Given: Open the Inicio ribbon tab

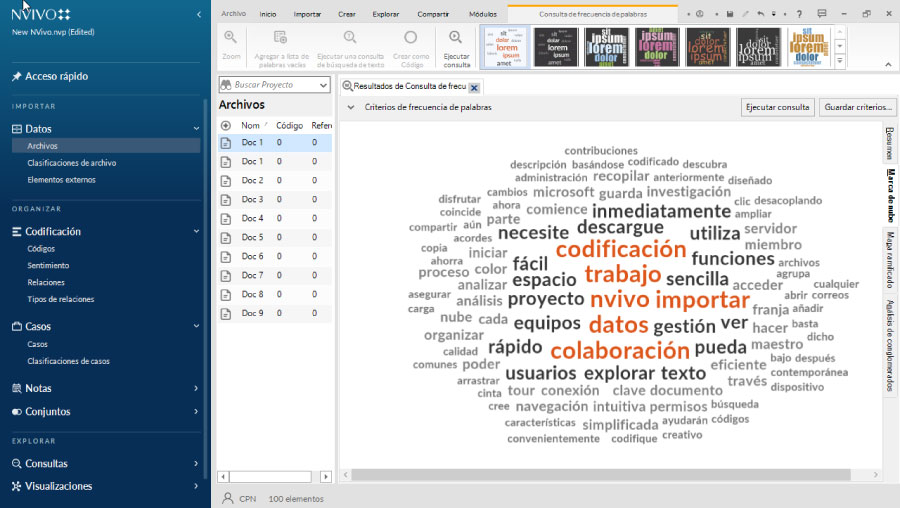Looking at the screenshot, I should coord(267,14).
